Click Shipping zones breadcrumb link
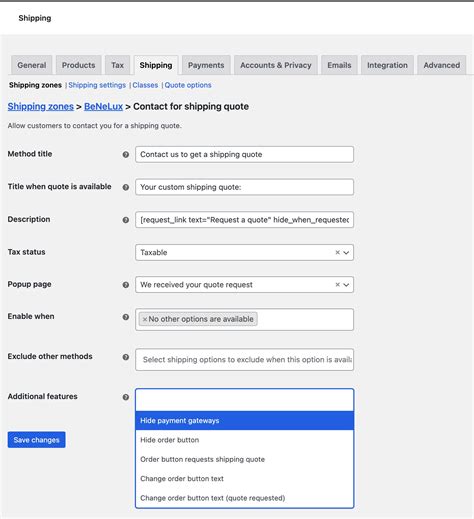The image size is (474, 519). coord(41,107)
